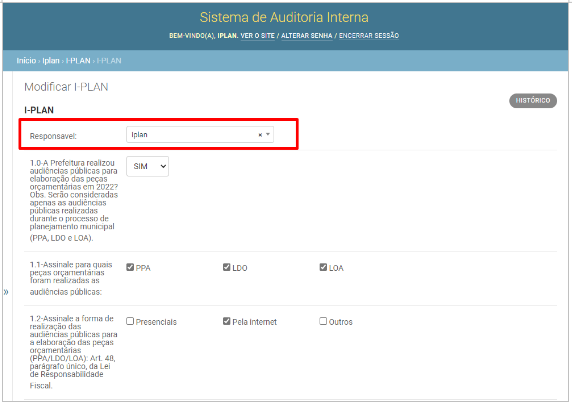Open the Iplan breadcrumb link
This screenshot has width=572, height=404.
51,61
